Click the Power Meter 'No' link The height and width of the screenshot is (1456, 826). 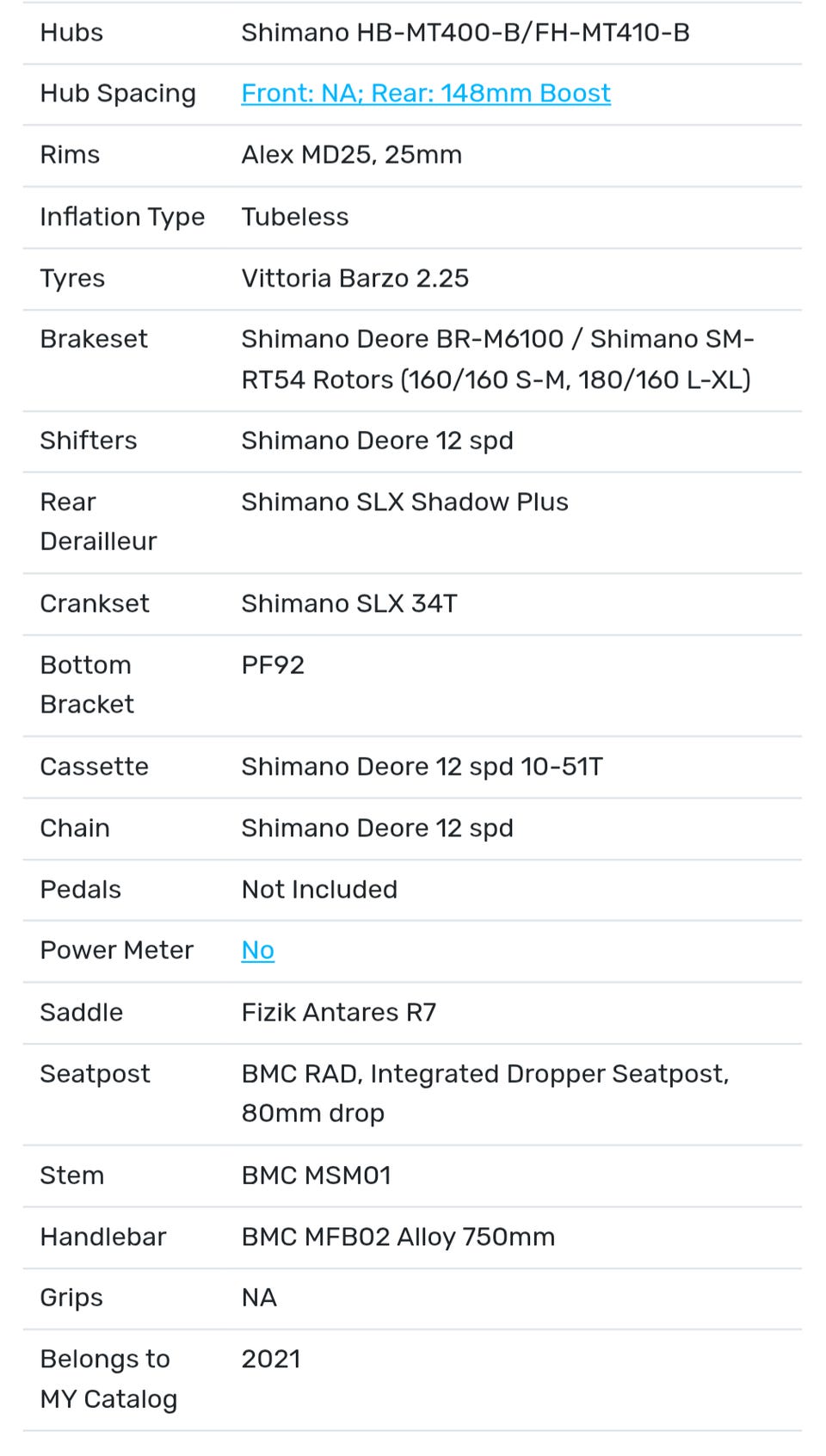click(x=257, y=950)
